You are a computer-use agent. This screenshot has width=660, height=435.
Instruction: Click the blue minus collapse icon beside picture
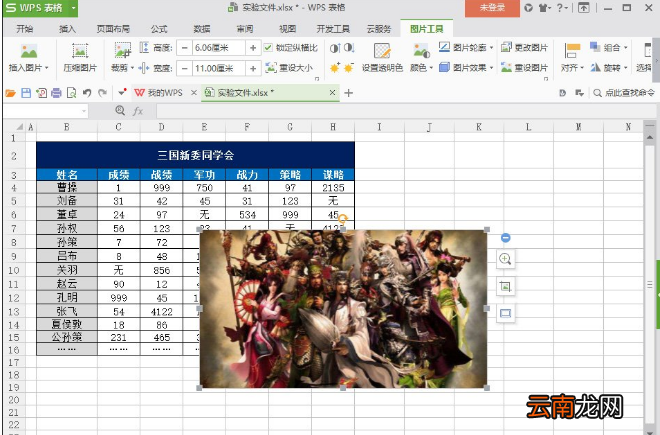click(x=506, y=238)
